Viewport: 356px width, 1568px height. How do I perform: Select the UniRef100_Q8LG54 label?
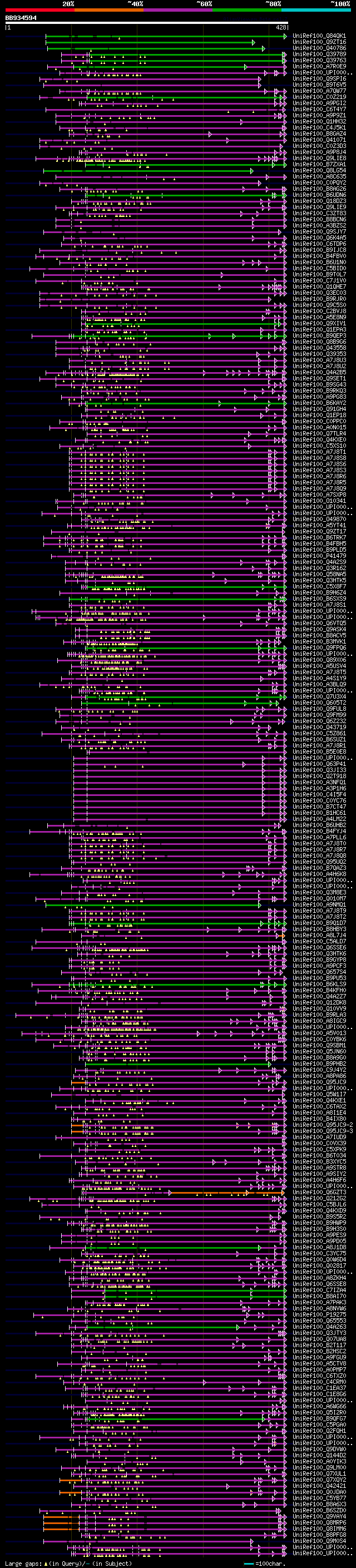319,170
